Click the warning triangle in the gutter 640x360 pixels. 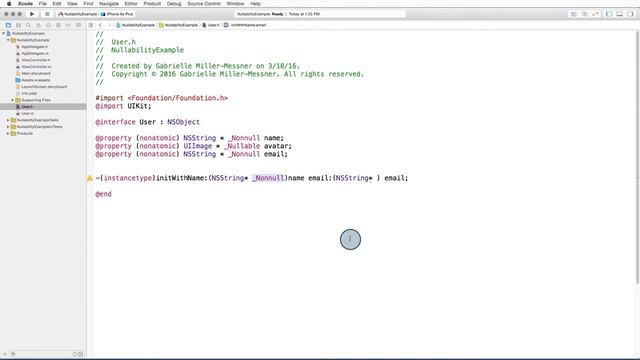coord(90,178)
